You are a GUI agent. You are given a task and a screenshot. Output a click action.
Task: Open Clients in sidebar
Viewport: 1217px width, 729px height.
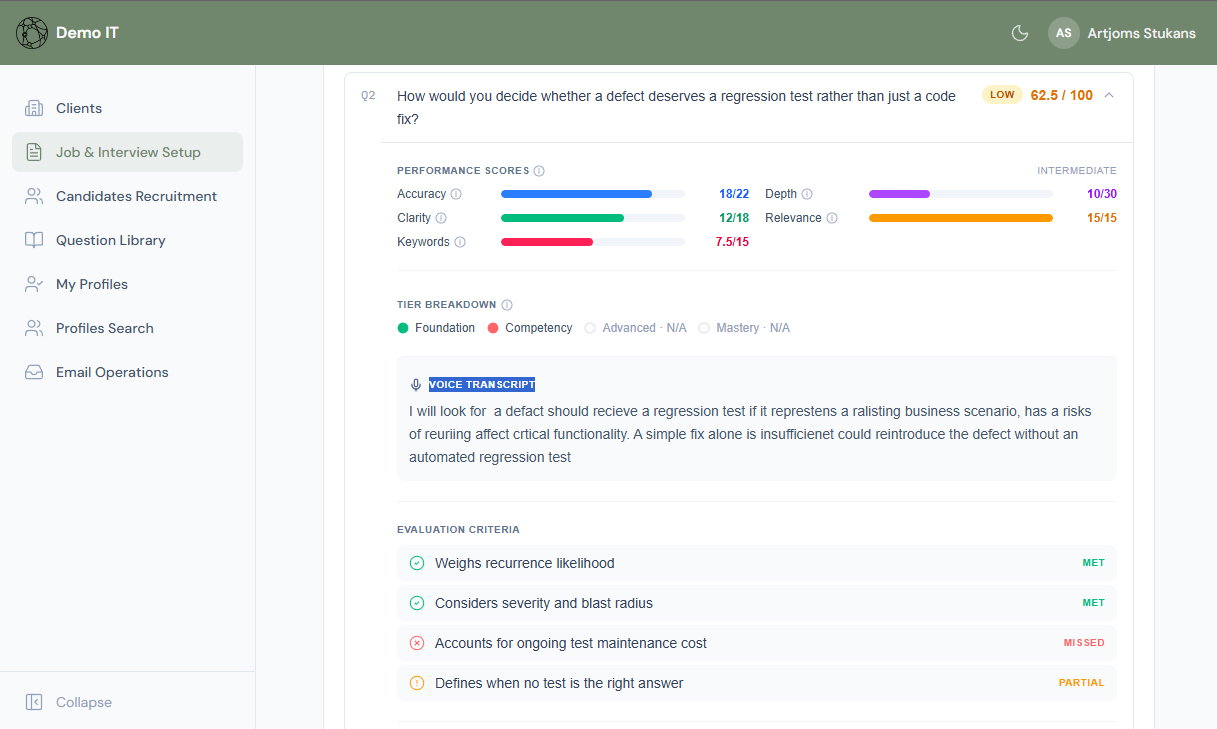128,108
